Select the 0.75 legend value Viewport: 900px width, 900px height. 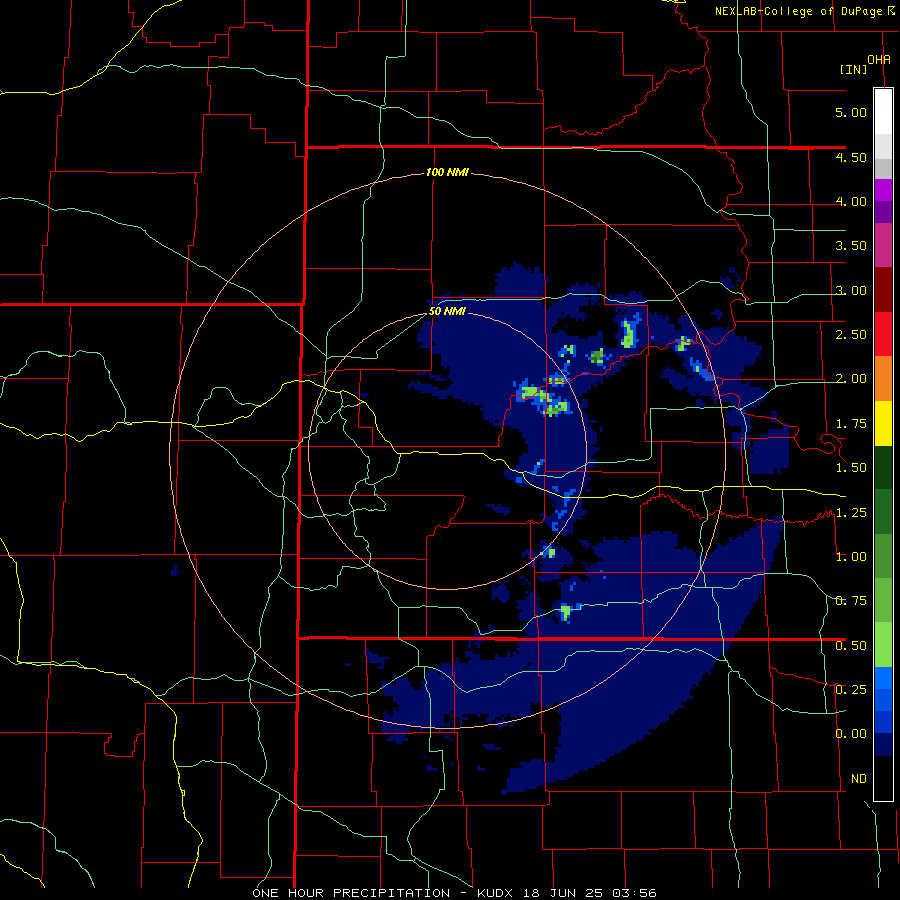851,601
